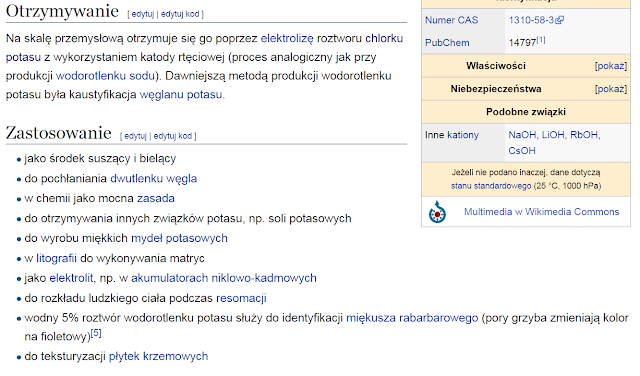640x376 pixels.
Task: Open the NaOH compound link
Action: pyautogui.click(x=522, y=135)
